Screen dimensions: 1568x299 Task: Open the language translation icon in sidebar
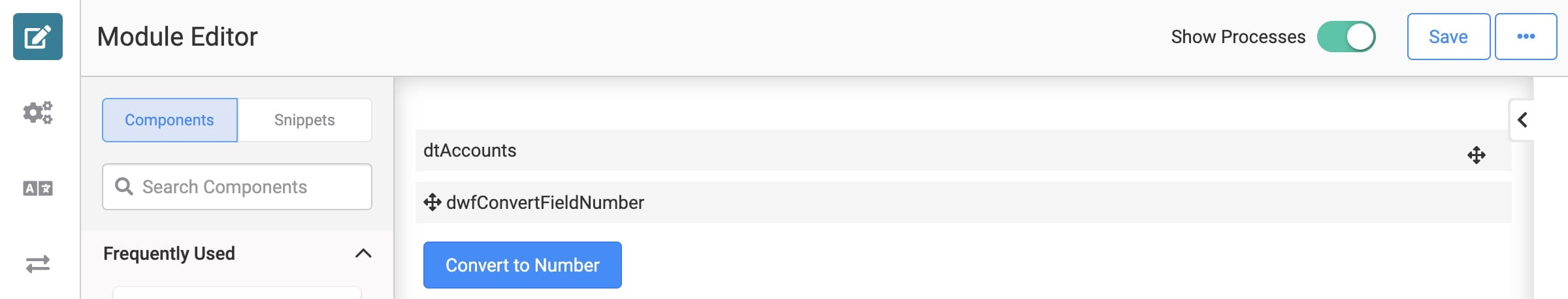(x=38, y=189)
